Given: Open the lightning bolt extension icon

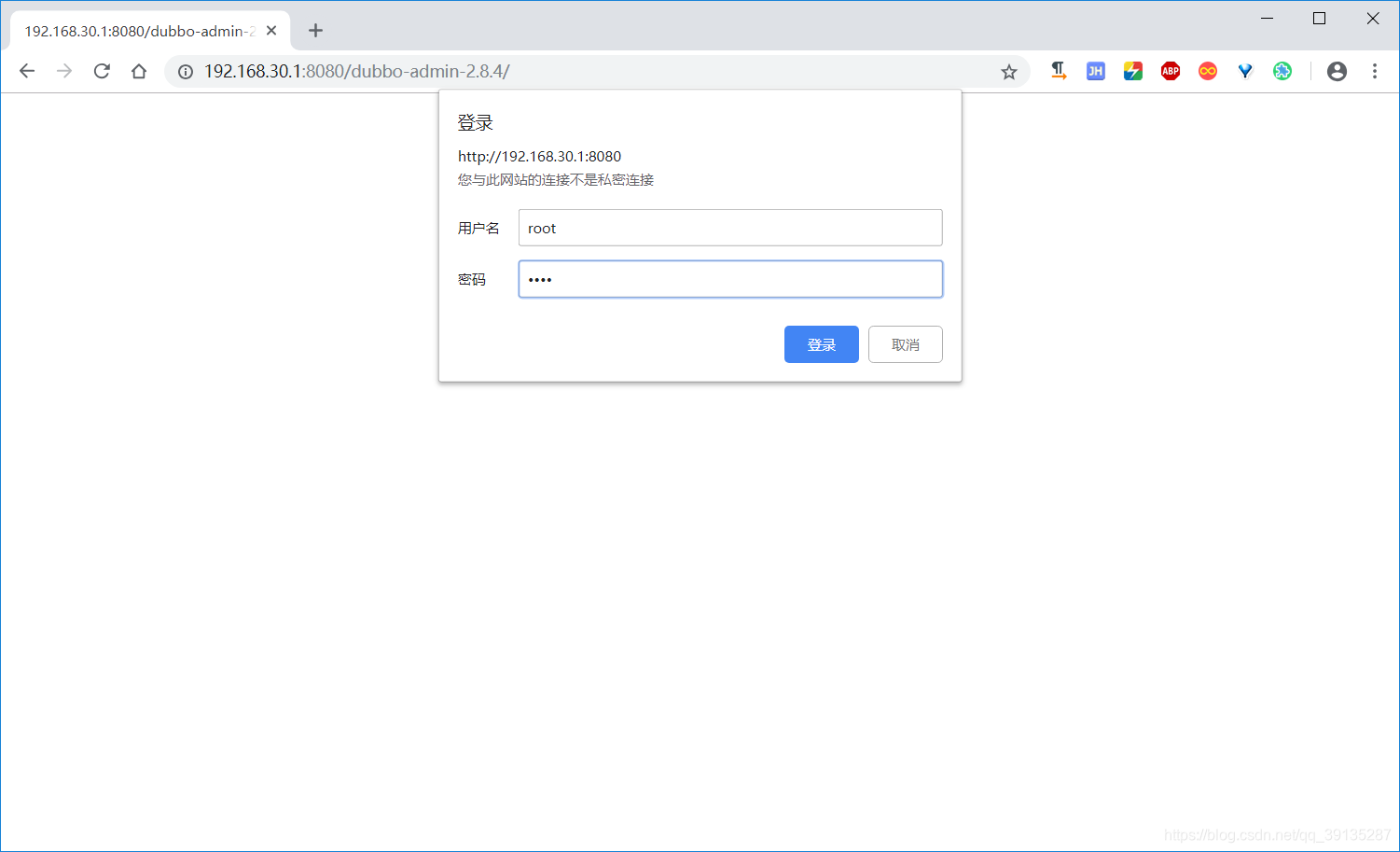Looking at the screenshot, I should click(x=1133, y=71).
